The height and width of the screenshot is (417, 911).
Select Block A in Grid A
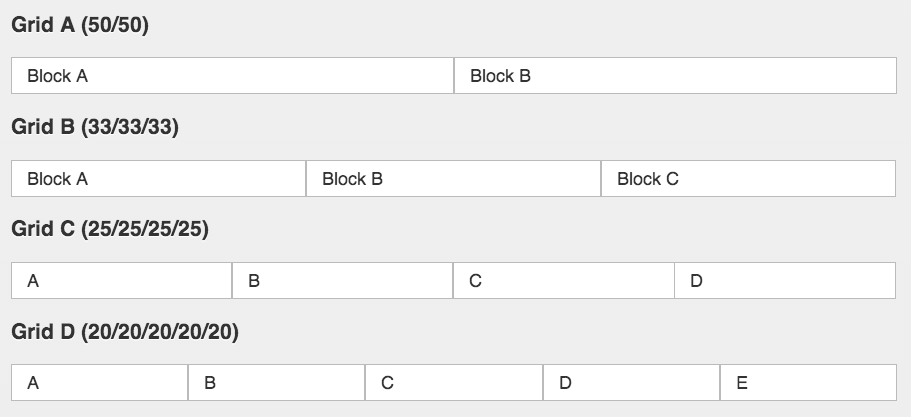(232, 75)
